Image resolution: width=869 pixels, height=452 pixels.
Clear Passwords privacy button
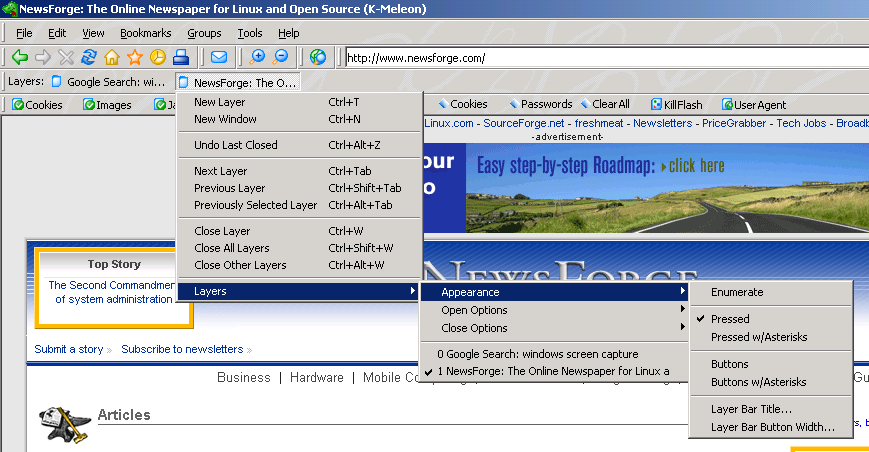[540, 104]
